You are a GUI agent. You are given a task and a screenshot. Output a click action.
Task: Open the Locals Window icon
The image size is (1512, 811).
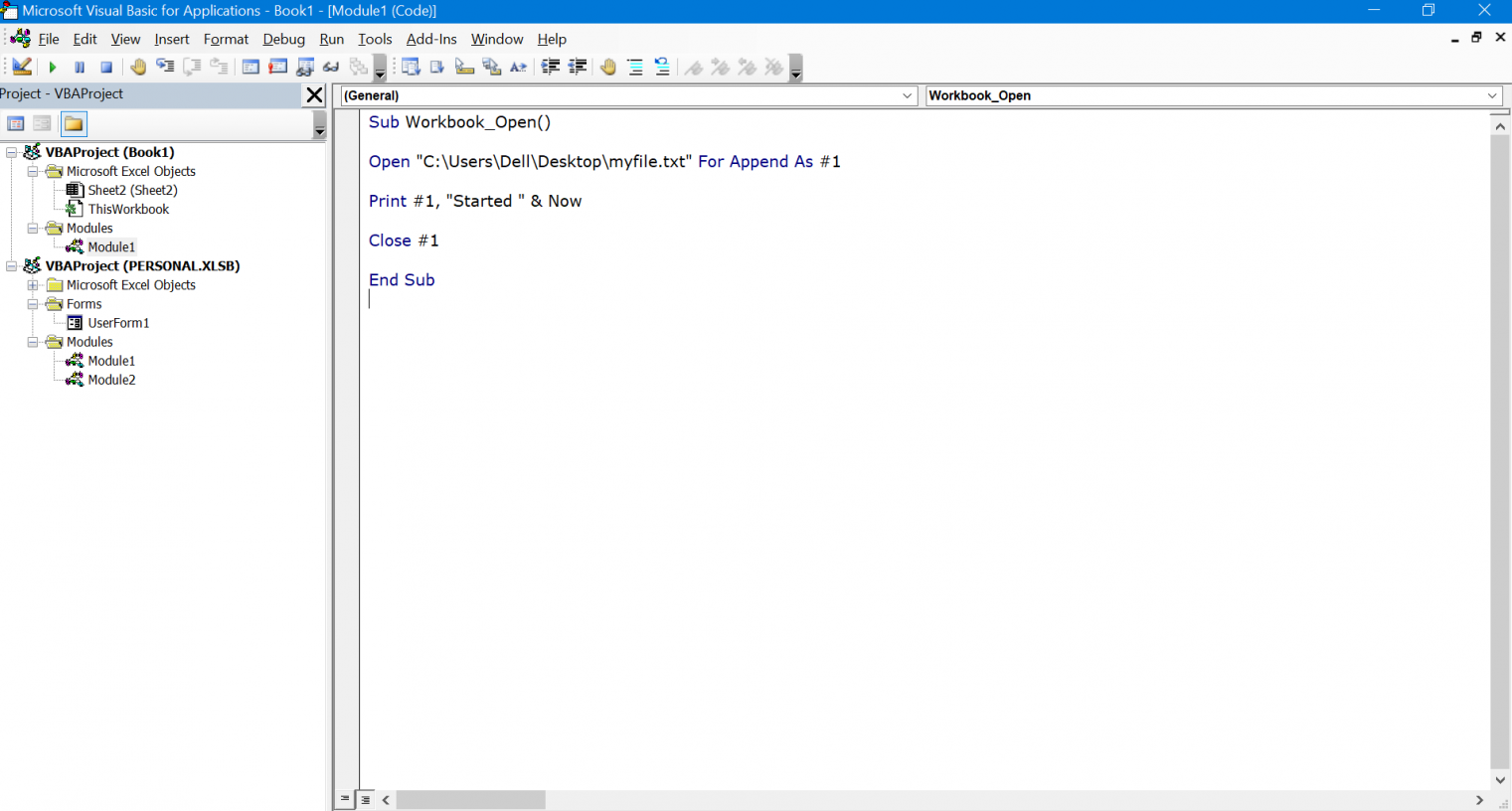coord(251,67)
